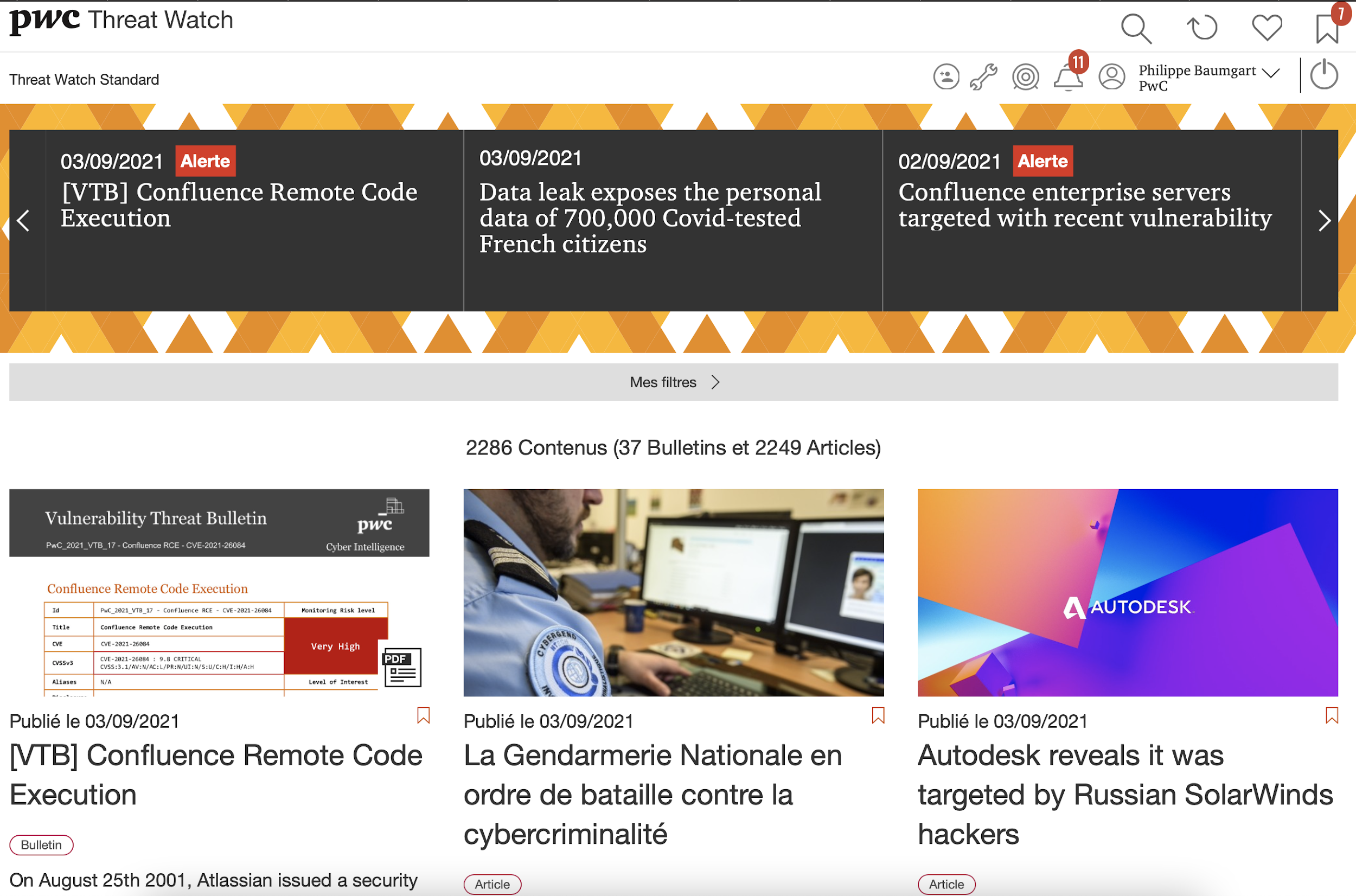
Task: Click the Bulletin tag under first card
Action: (x=41, y=844)
